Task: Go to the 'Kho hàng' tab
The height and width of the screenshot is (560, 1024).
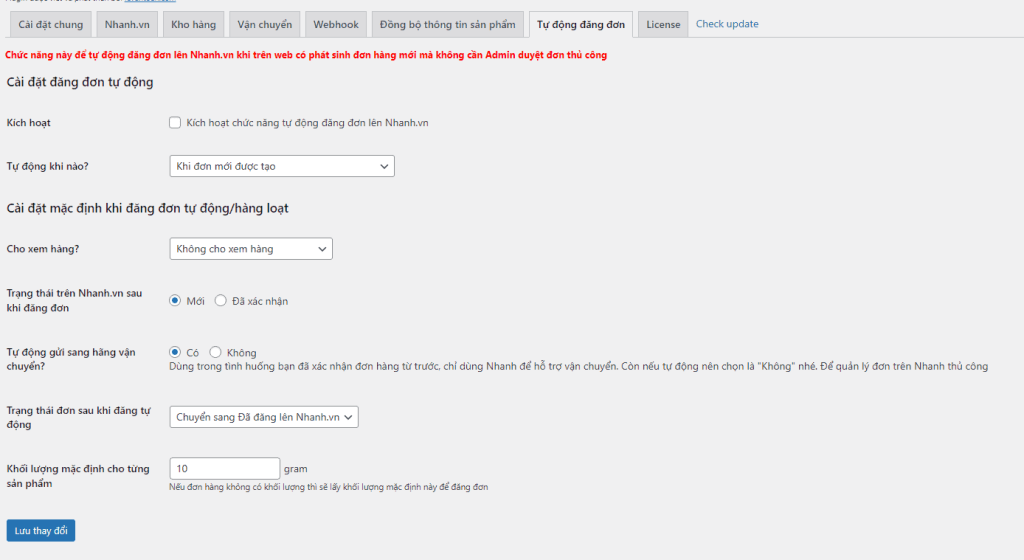Action: [193, 24]
